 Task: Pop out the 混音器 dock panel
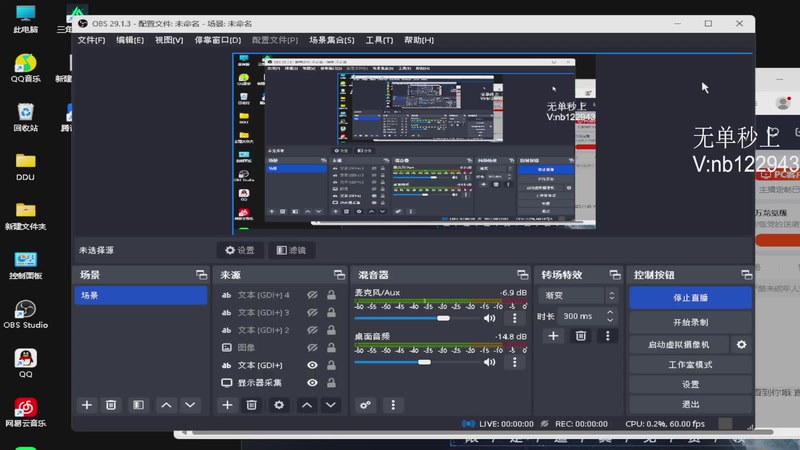pos(522,275)
